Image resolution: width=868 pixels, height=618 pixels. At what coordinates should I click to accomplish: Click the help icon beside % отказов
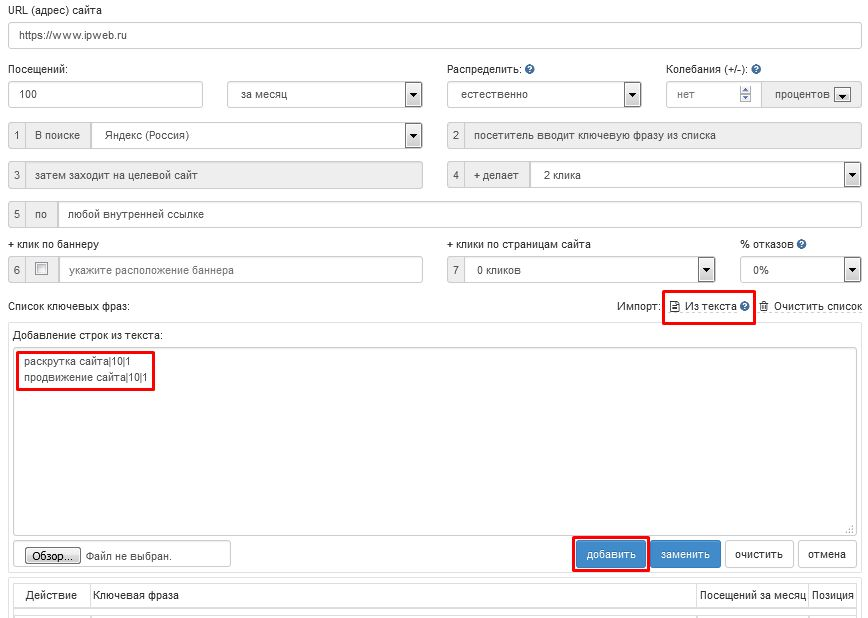click(x=802, y=244)
